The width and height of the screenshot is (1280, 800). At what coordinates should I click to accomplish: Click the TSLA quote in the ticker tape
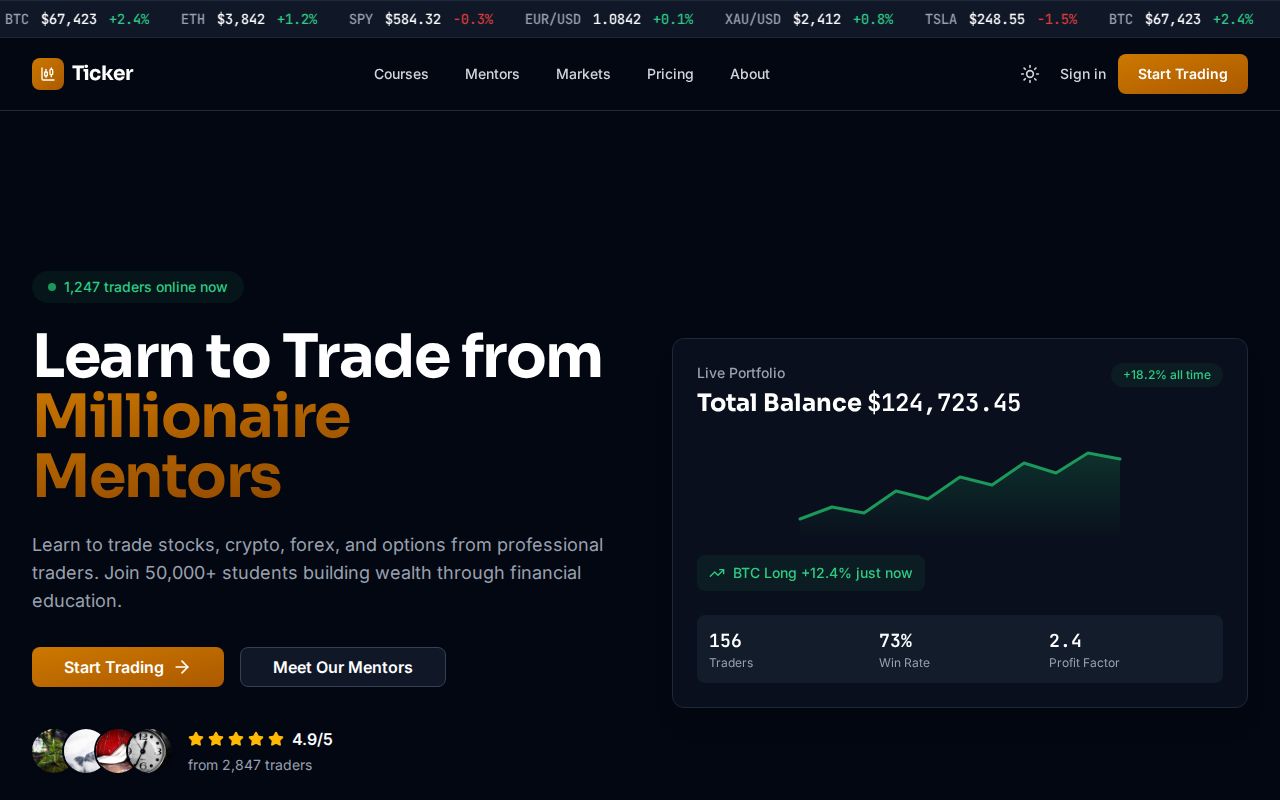1001,19
